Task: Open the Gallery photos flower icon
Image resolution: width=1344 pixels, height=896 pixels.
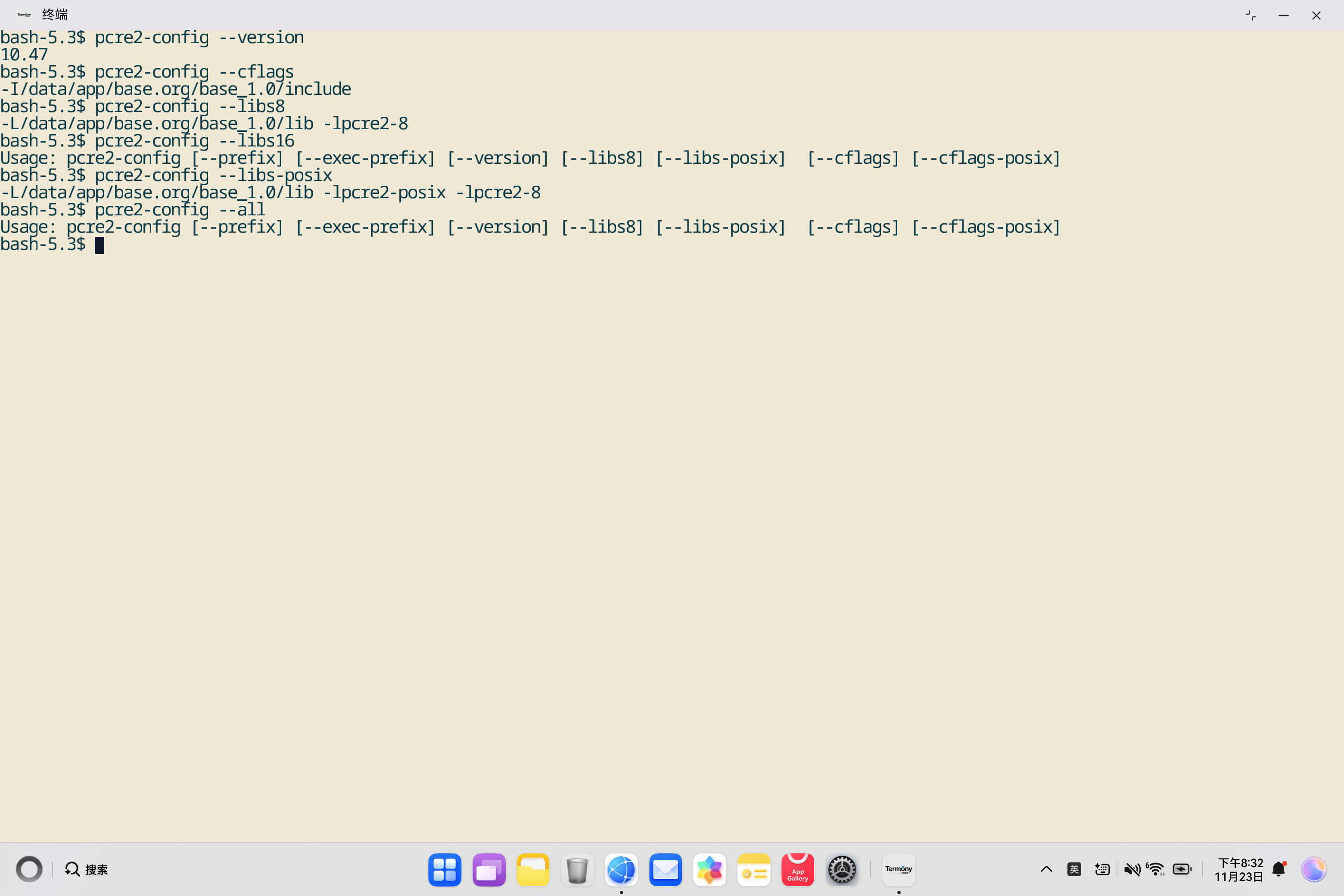Action: (709, 869)
